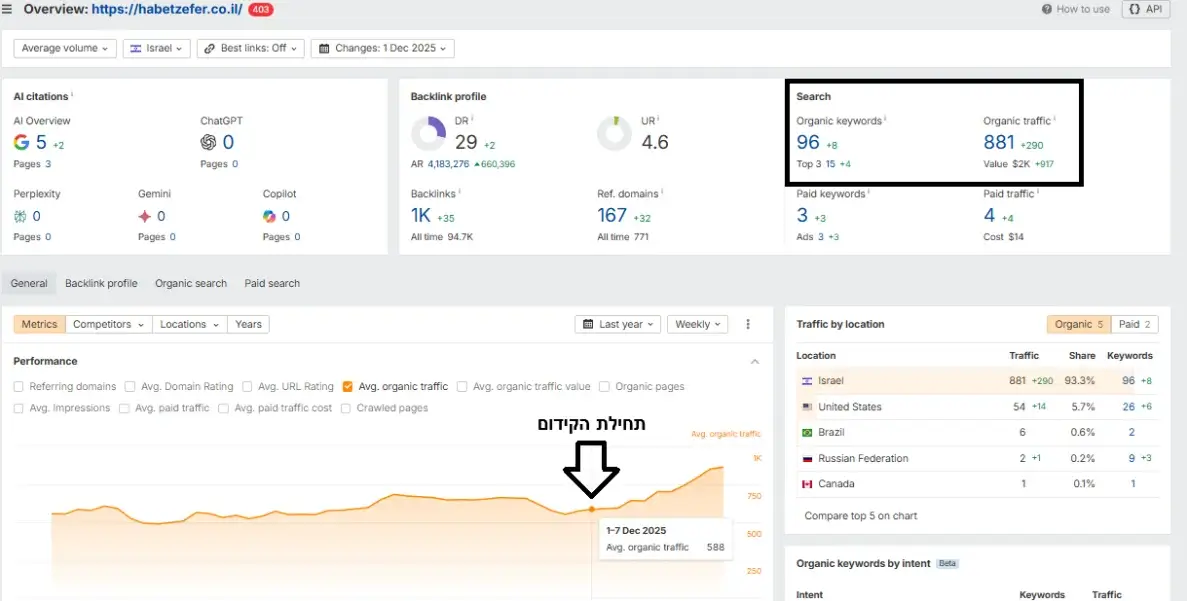Enable the Crawled pages checkbox
This screenshot has height=601, width=1187.
click(347, 408)
